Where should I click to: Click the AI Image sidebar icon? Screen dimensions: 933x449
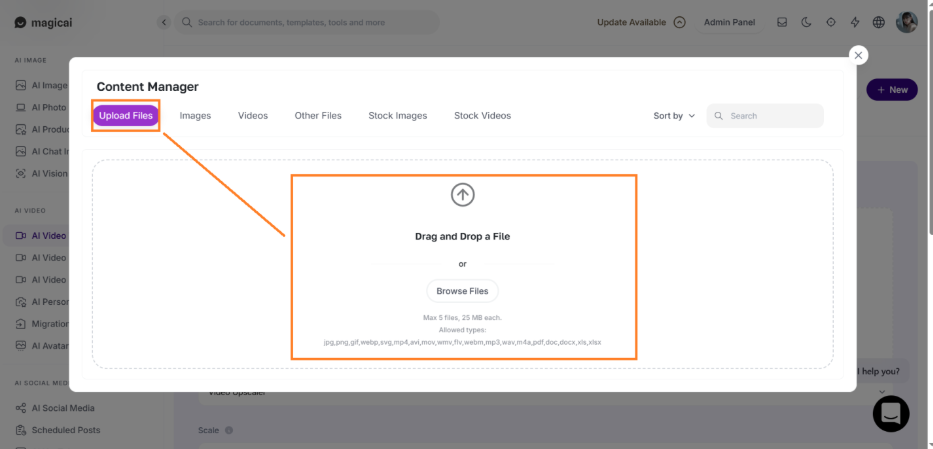click(x=21, y=85)
